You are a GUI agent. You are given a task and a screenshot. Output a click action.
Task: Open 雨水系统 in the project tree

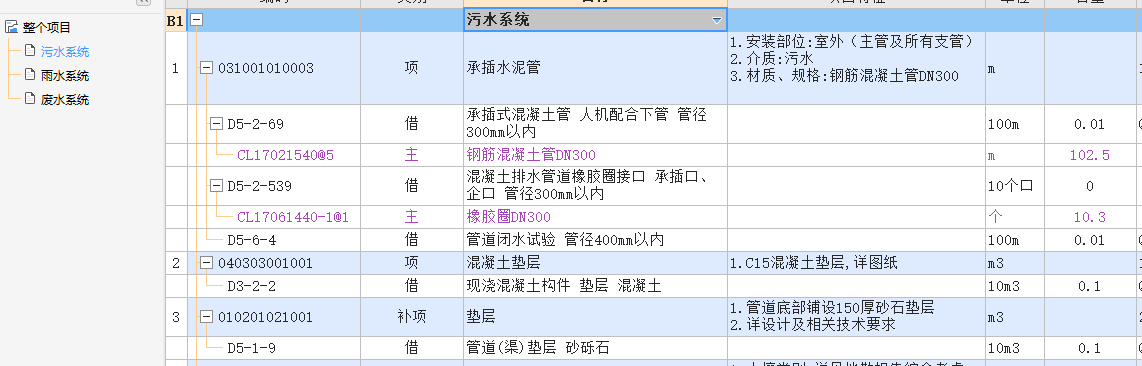65,76
